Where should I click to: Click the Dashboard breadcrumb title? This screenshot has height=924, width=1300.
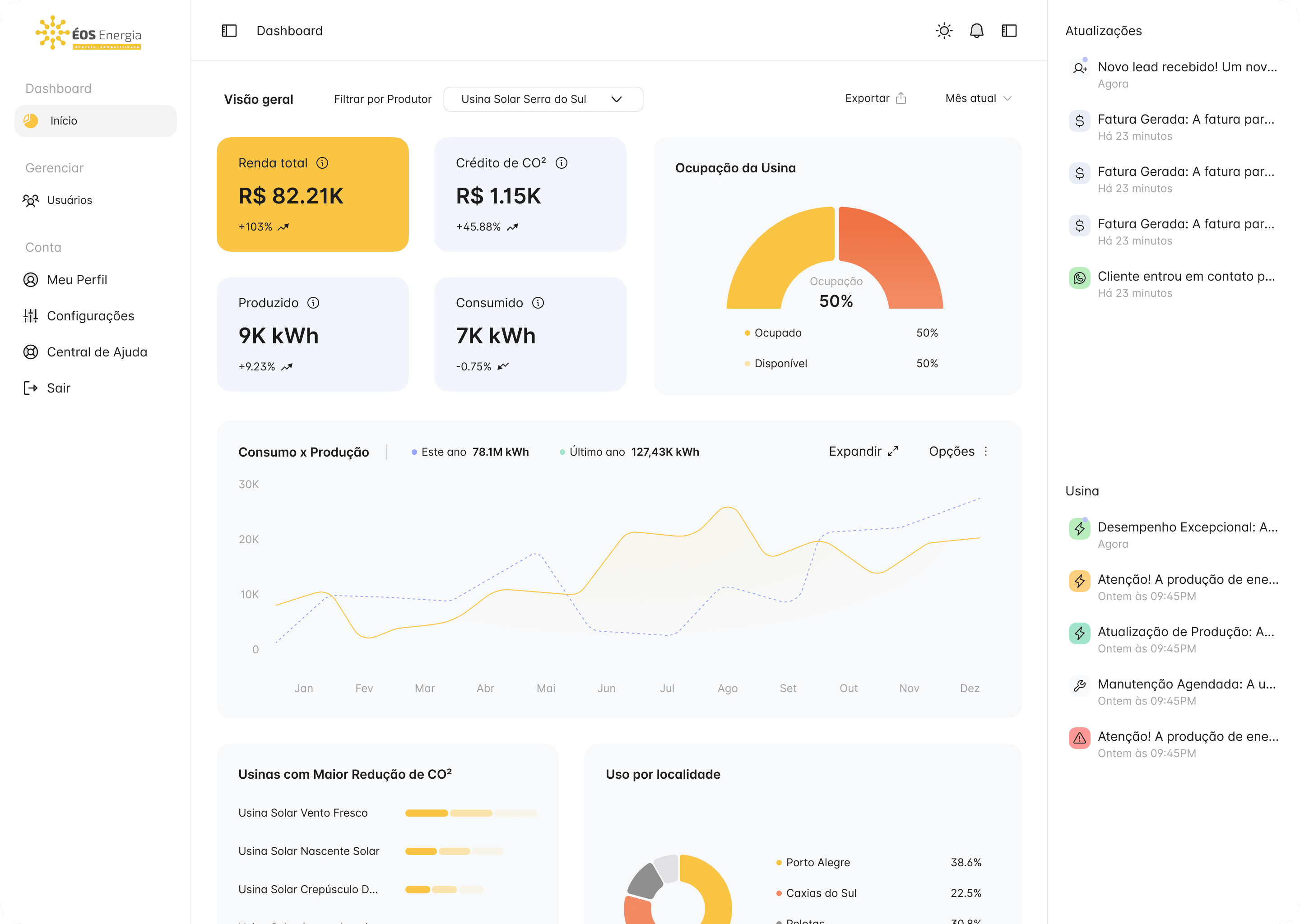289,31
